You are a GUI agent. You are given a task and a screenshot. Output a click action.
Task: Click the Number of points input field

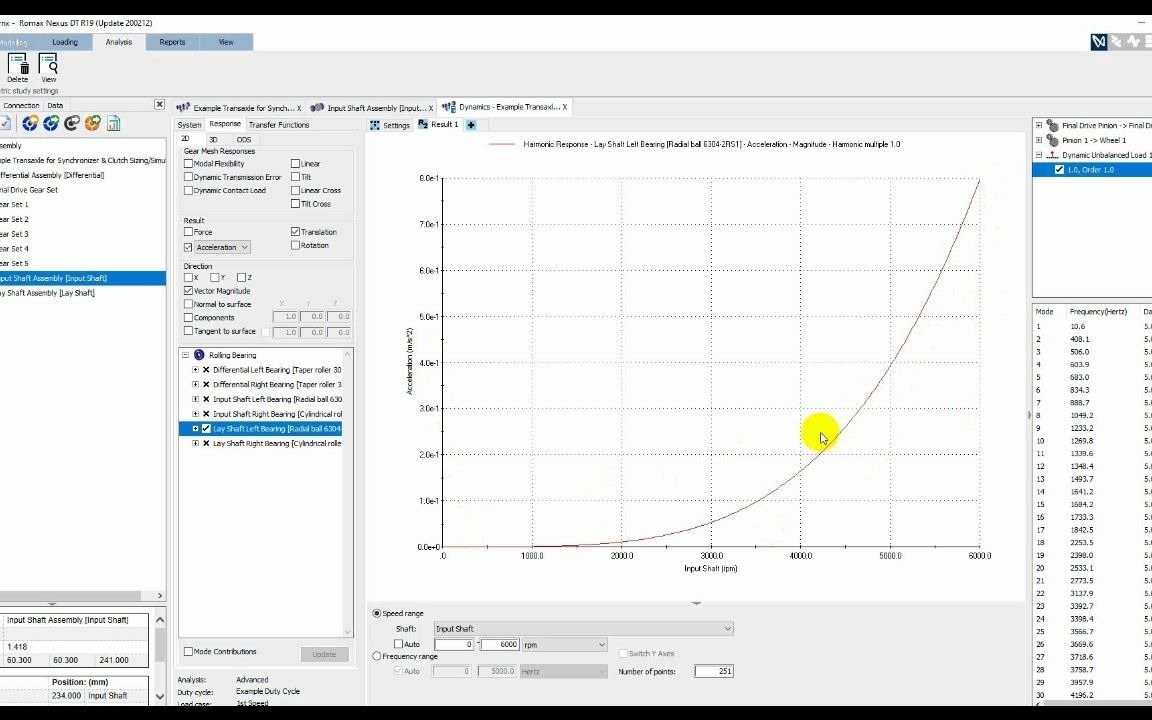coord(713,671)
